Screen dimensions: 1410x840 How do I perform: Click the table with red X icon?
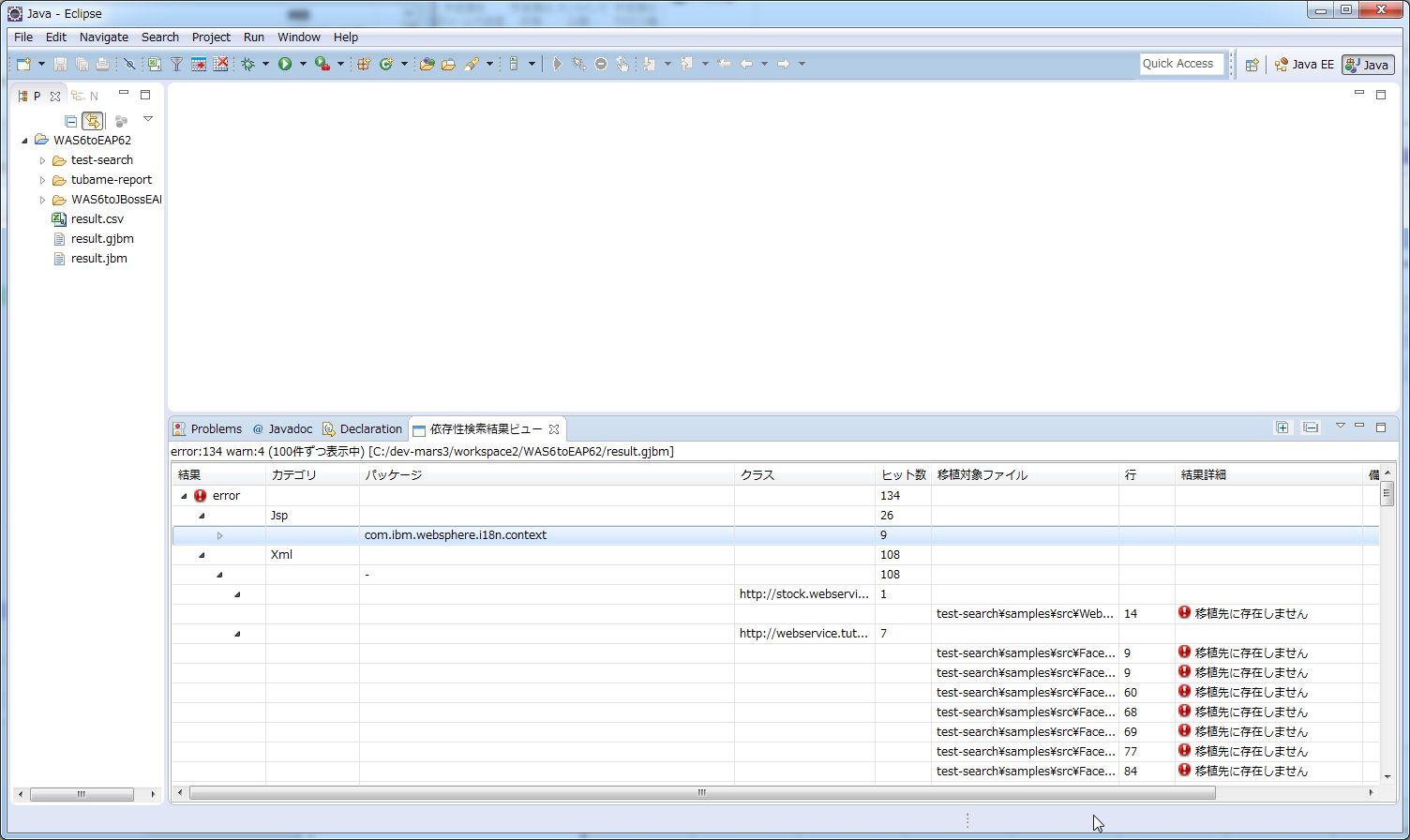point(221,64)
